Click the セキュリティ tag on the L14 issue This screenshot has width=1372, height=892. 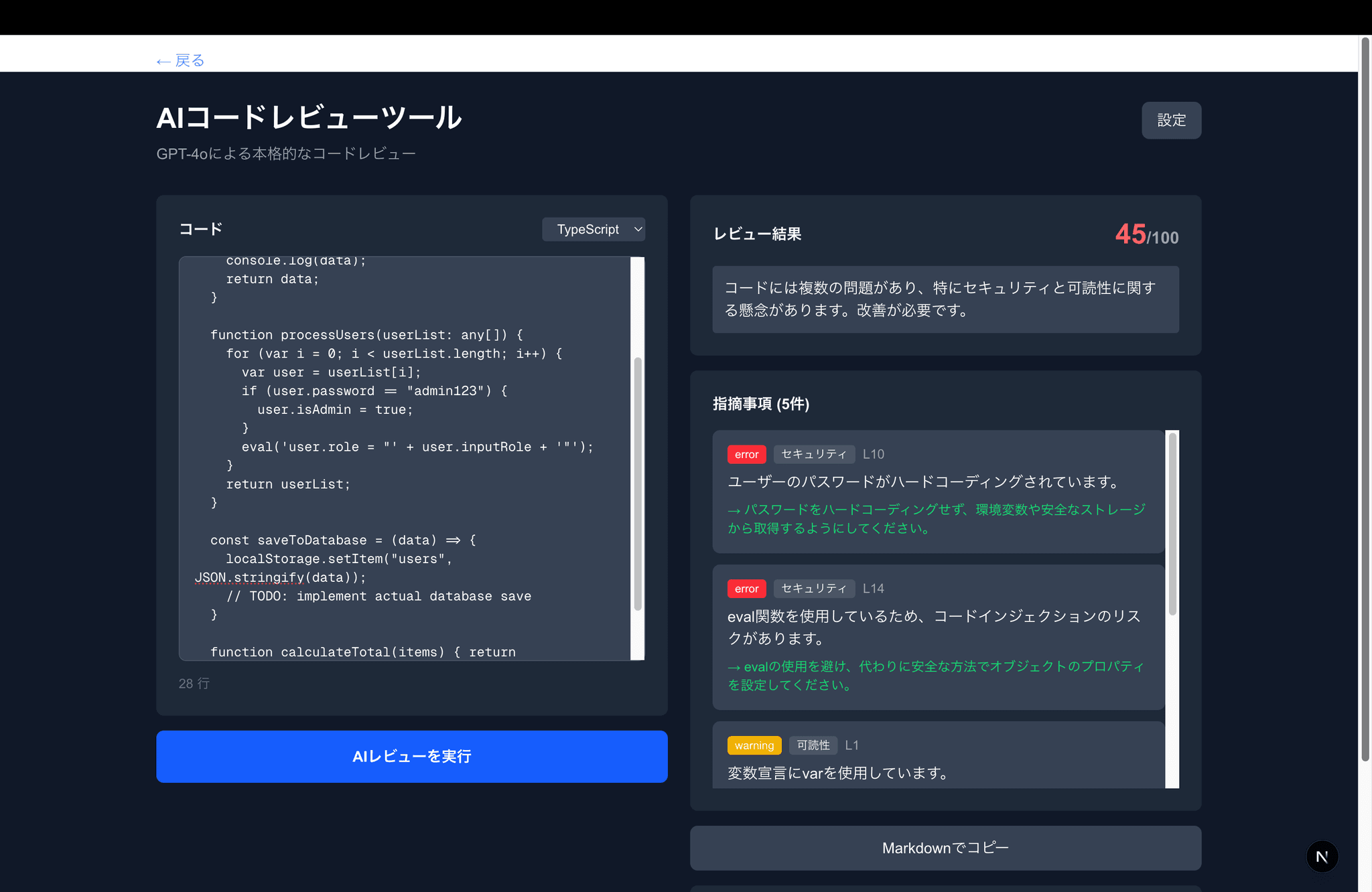pos(814,589)
